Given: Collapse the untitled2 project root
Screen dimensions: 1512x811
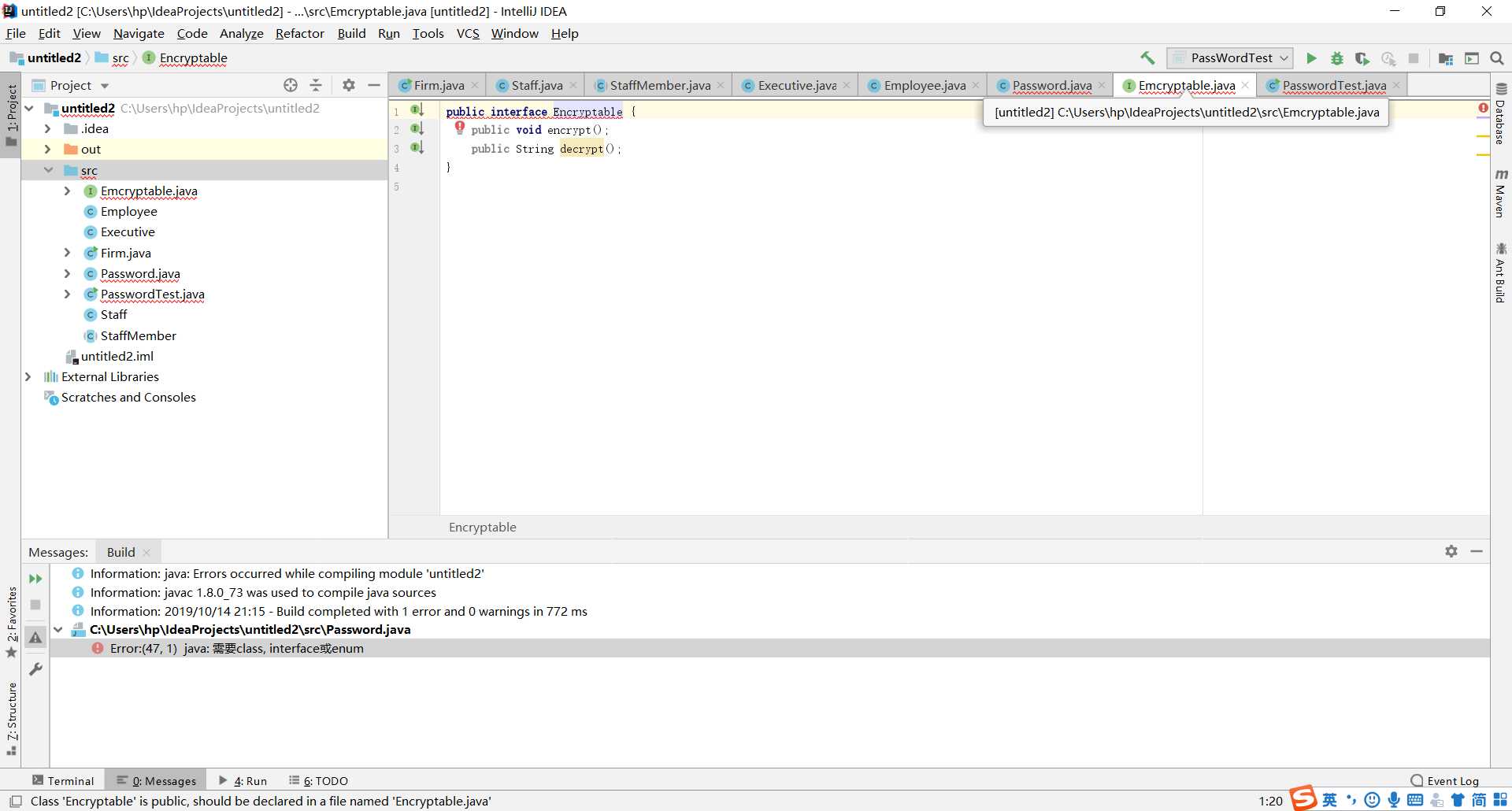Looking at the screenshot, I should [x=29, y=108].
